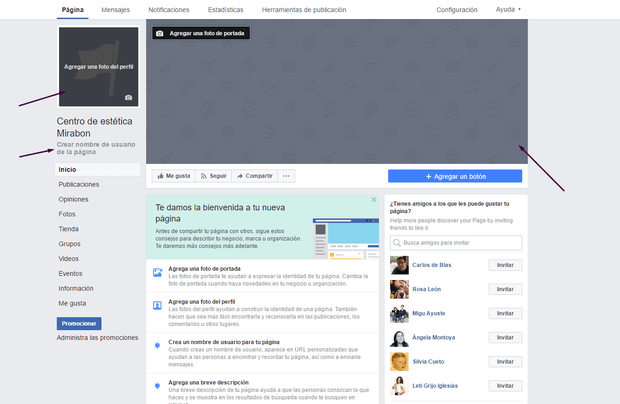The image size is (620, 404).
Task: Open the three-dots more options button
Action: point(286,176)
